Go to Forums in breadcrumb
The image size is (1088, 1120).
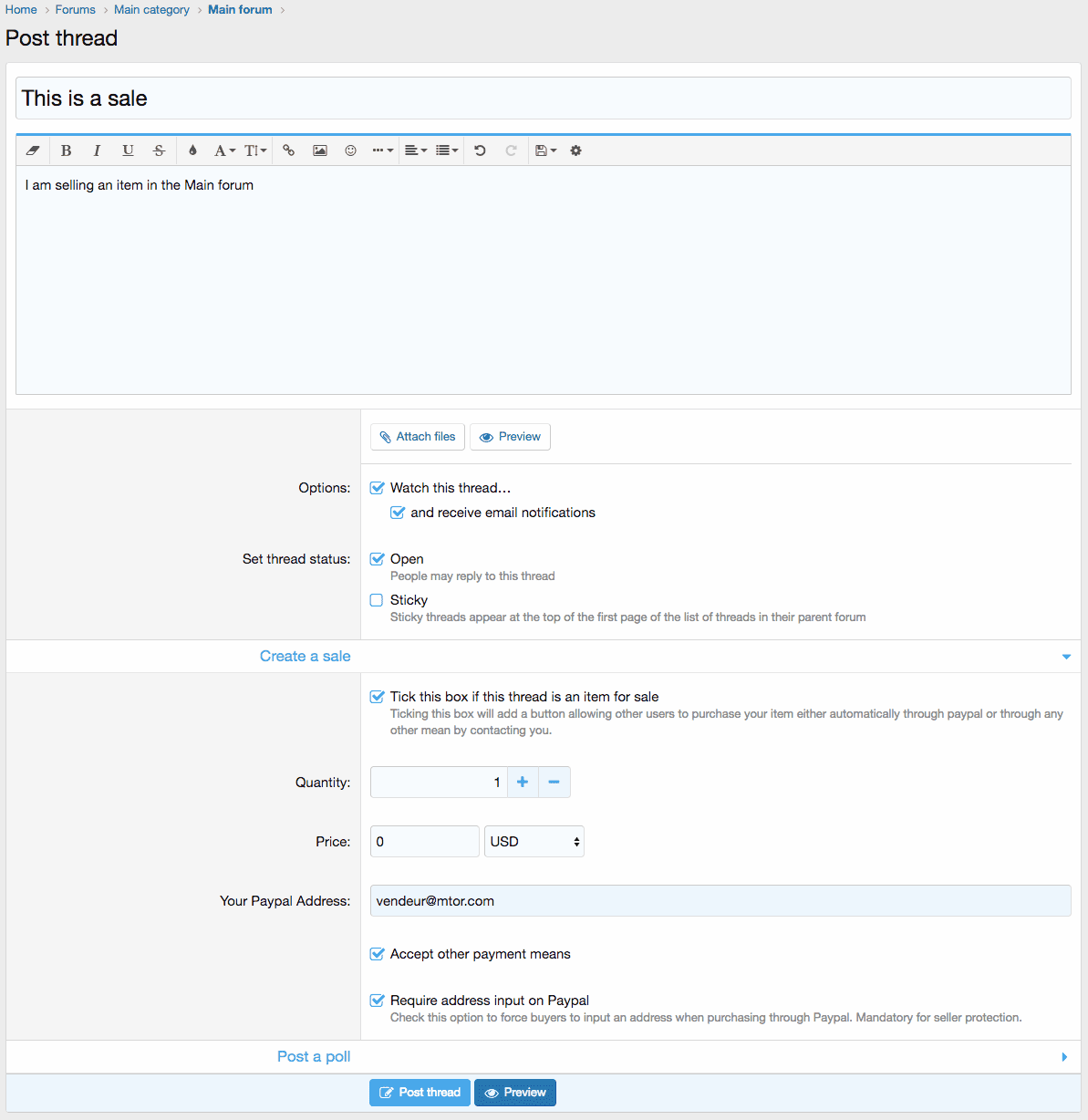pyautogui.click(x=75, y=10)
